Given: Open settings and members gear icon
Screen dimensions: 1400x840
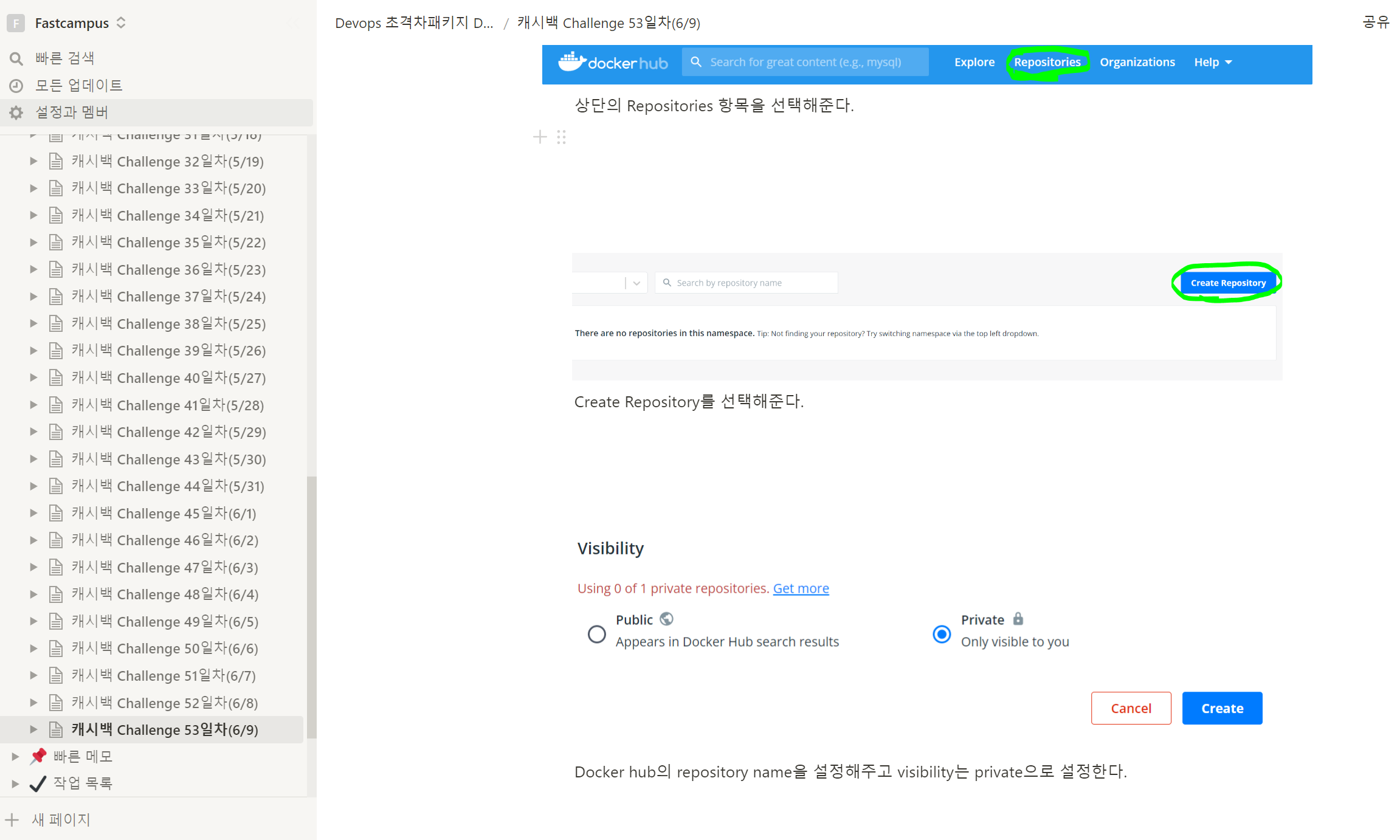Looking at the screenshot, I should point(16,112).
